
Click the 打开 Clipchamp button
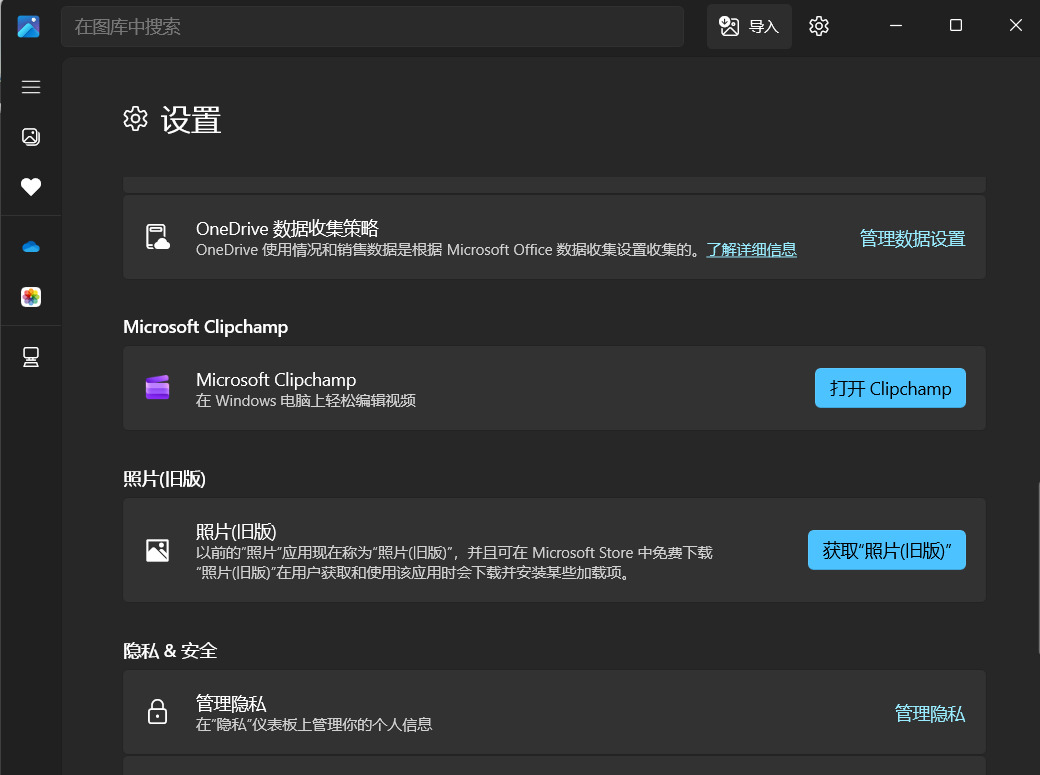[890, 388]
